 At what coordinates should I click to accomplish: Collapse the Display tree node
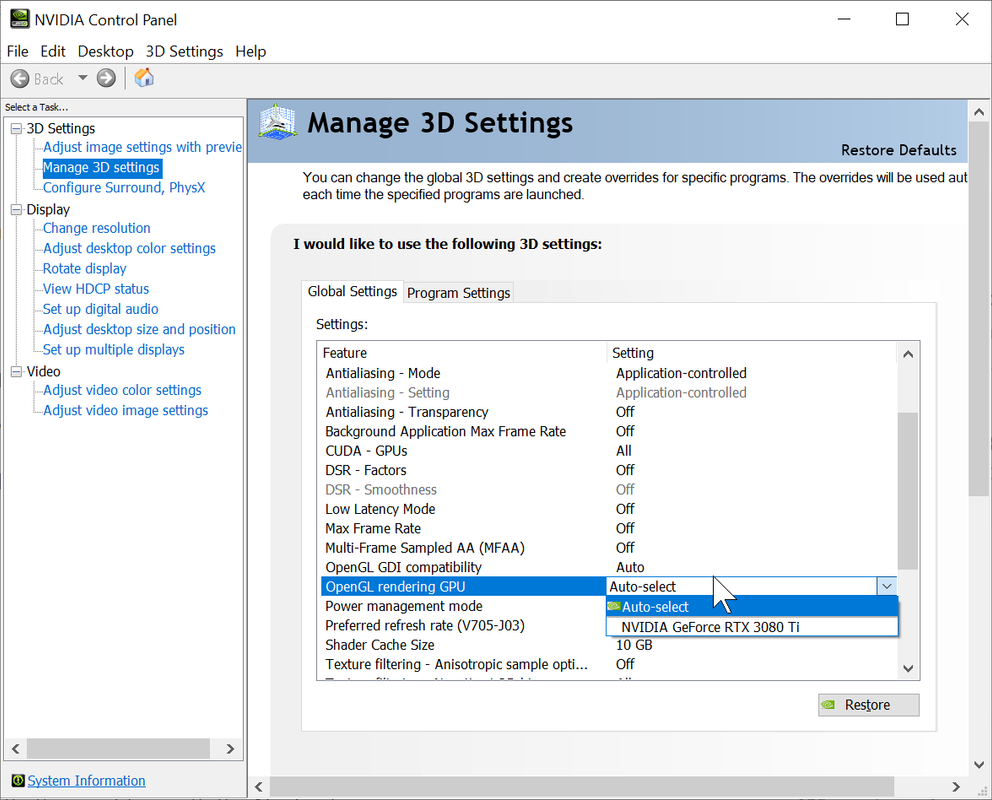(16, 210)
